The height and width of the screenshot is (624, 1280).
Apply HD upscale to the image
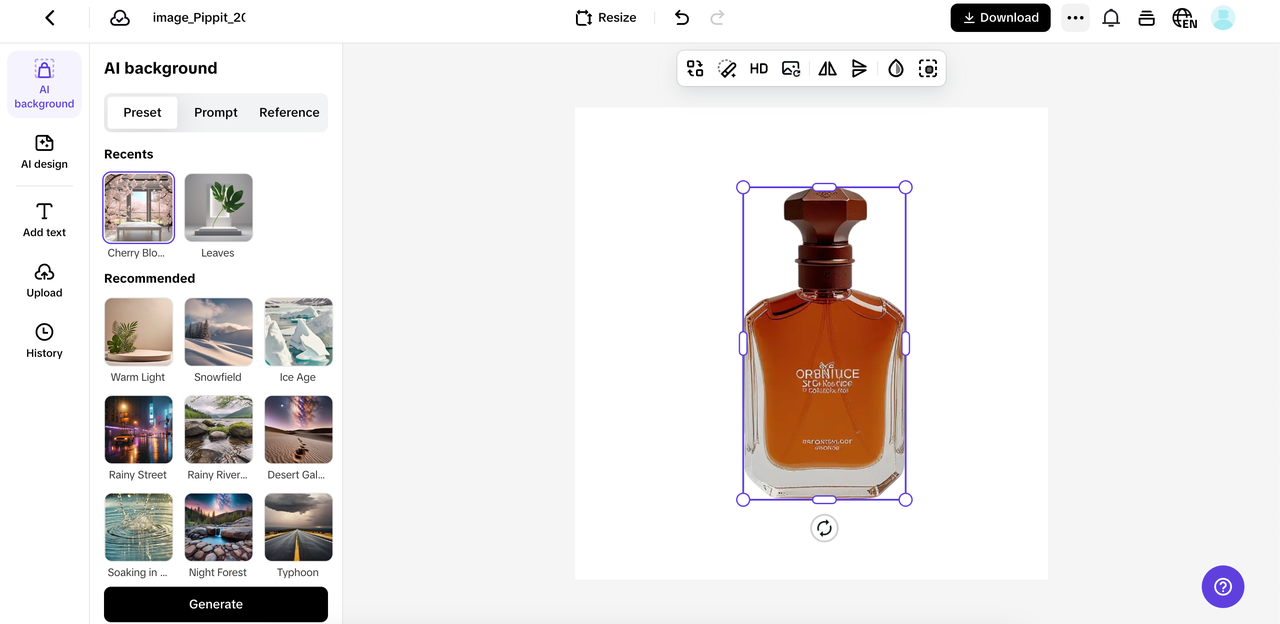[x=759, y=68]
